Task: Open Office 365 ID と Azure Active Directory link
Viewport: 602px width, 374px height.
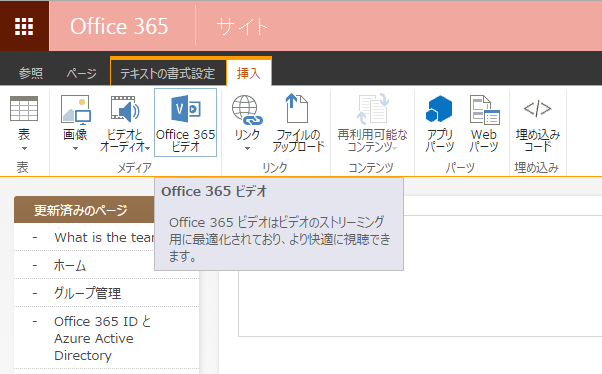Action: (x=103, y=338)
